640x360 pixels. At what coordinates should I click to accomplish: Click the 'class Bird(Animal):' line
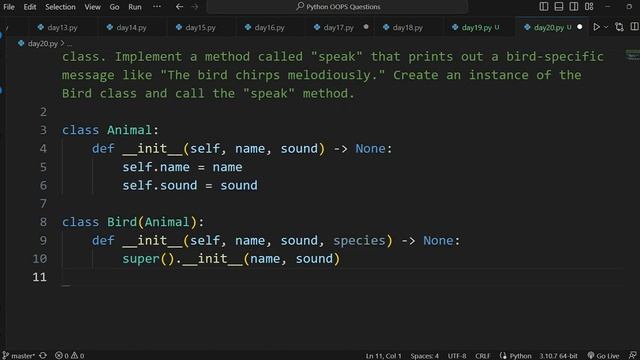coord(133,222)
